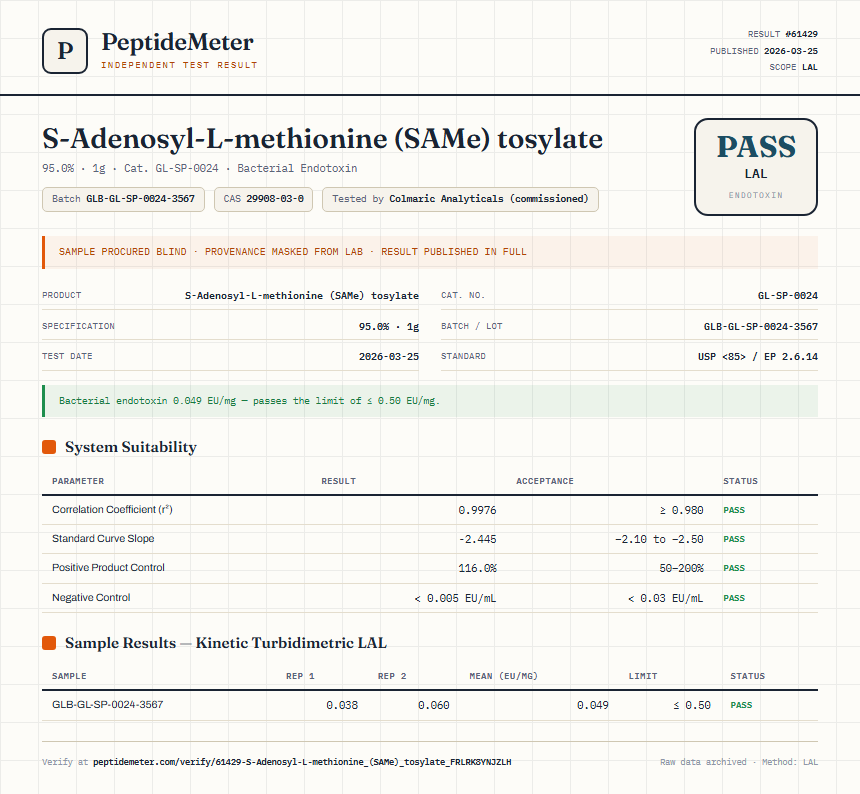860x794 pixels.
Task: Click the TEST DATE value 2026-03-25
Action: pos(389,356)
